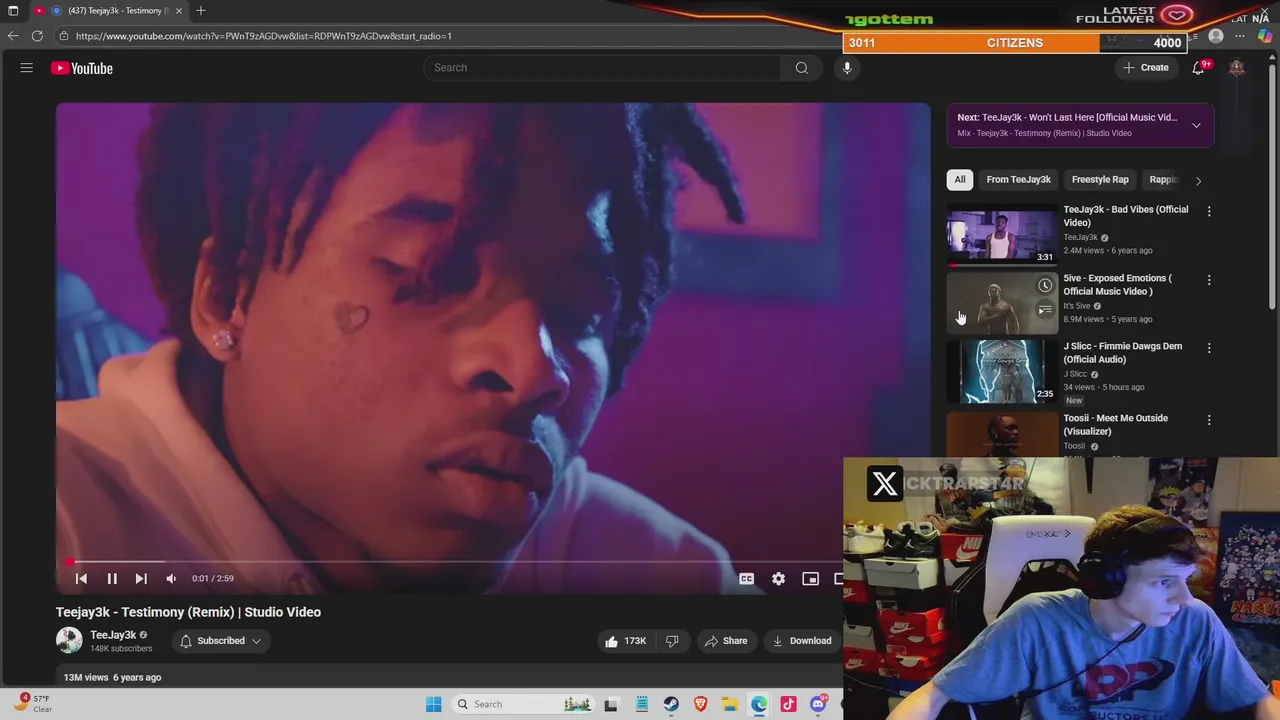Image resolution: width=1280 pixels, height=720 pixels.
Task: Select the All filter chip
Action: click(960, 180)
